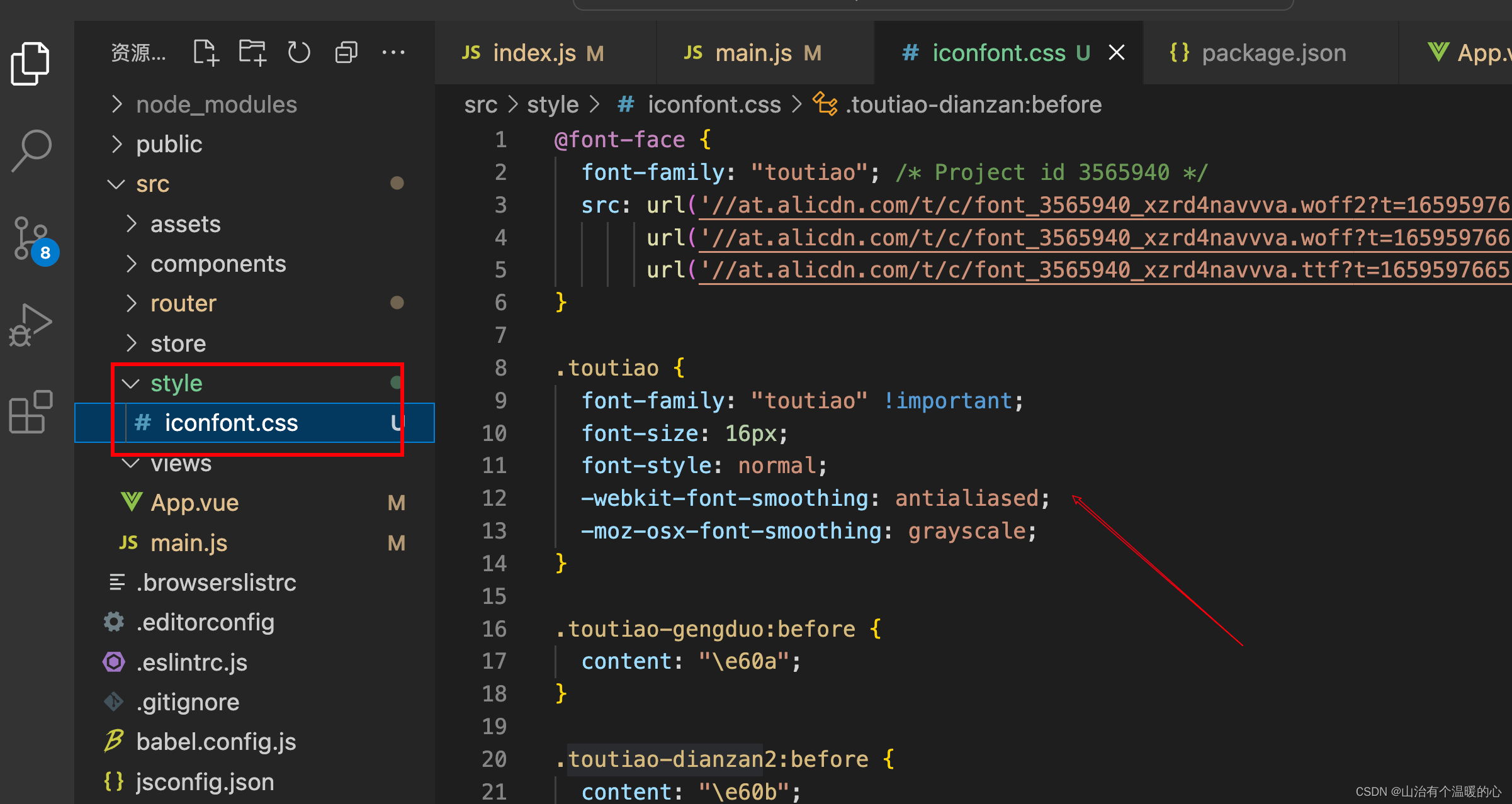Click the style breadcrumb segment
1512x804 pixels.
(x=552, y=104)
